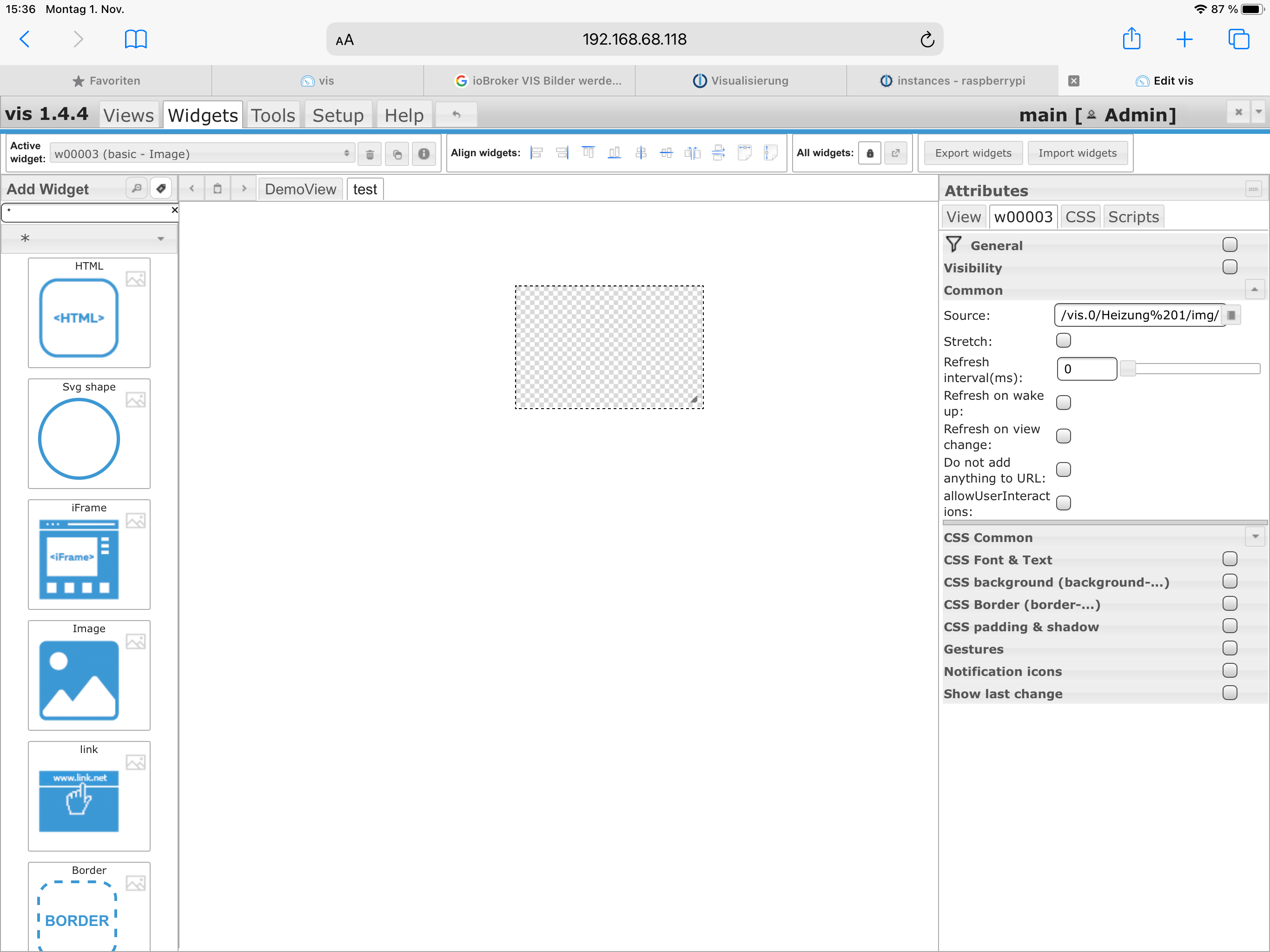Align widgets to left edge
The width and height of the screenshot is (1270, 952).
[x=536, y=153]
